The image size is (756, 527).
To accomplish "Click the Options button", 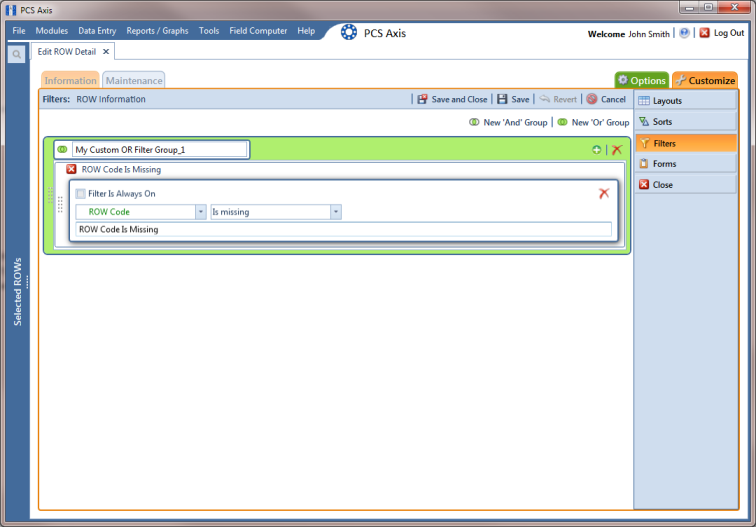I will click(642, 80).
